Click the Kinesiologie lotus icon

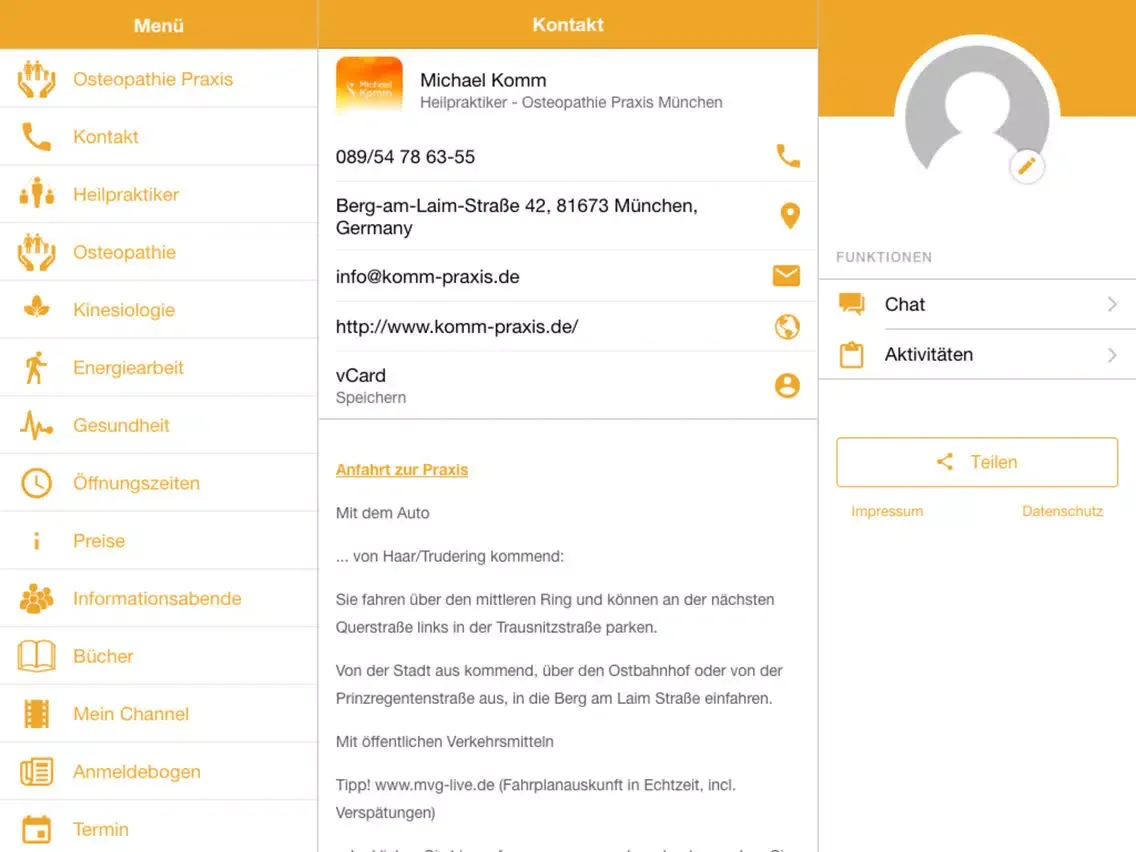click(x=36, y=309)
